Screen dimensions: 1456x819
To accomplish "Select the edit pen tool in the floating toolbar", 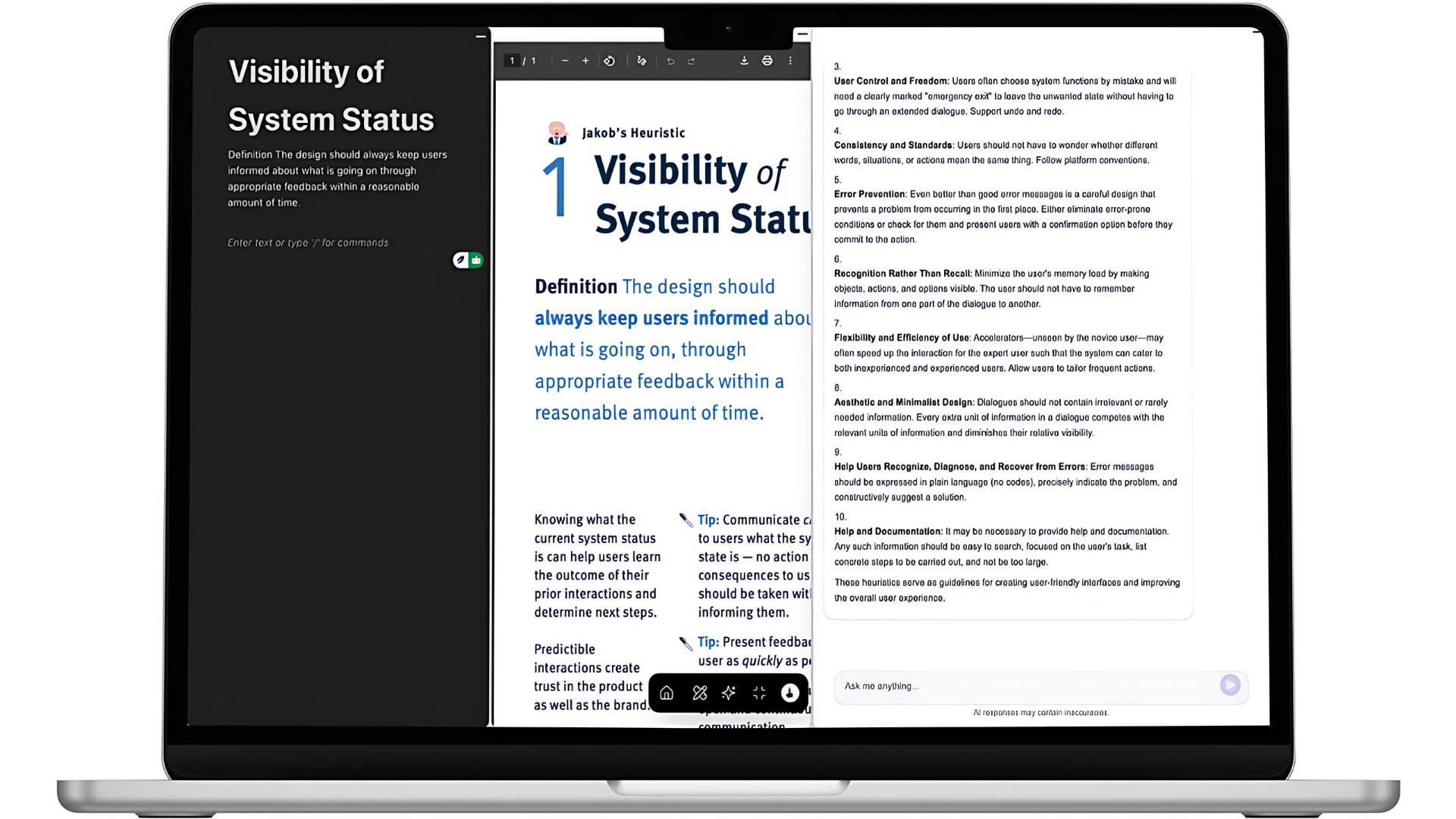I will point(699,693).
